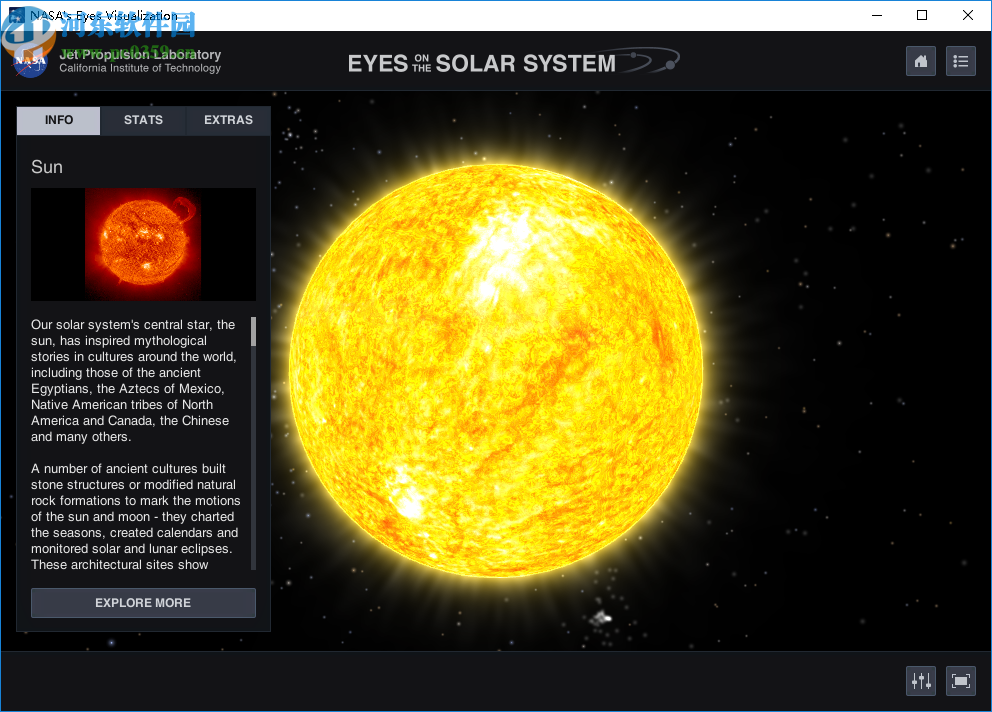The image size is (992, 712).
Task: Click the home icon in top toolbar
Action: pos(920,61)
